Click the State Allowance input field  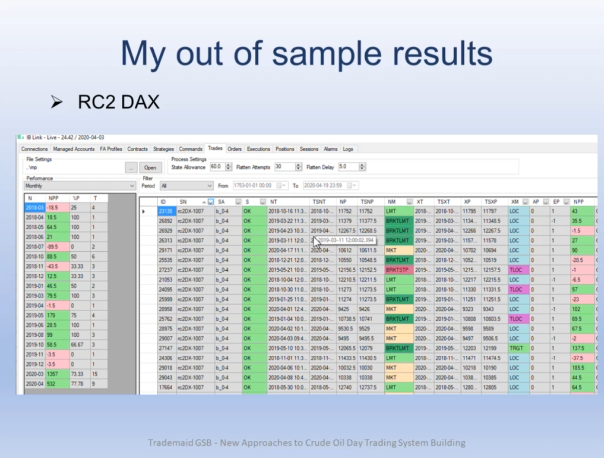point(215,166)
